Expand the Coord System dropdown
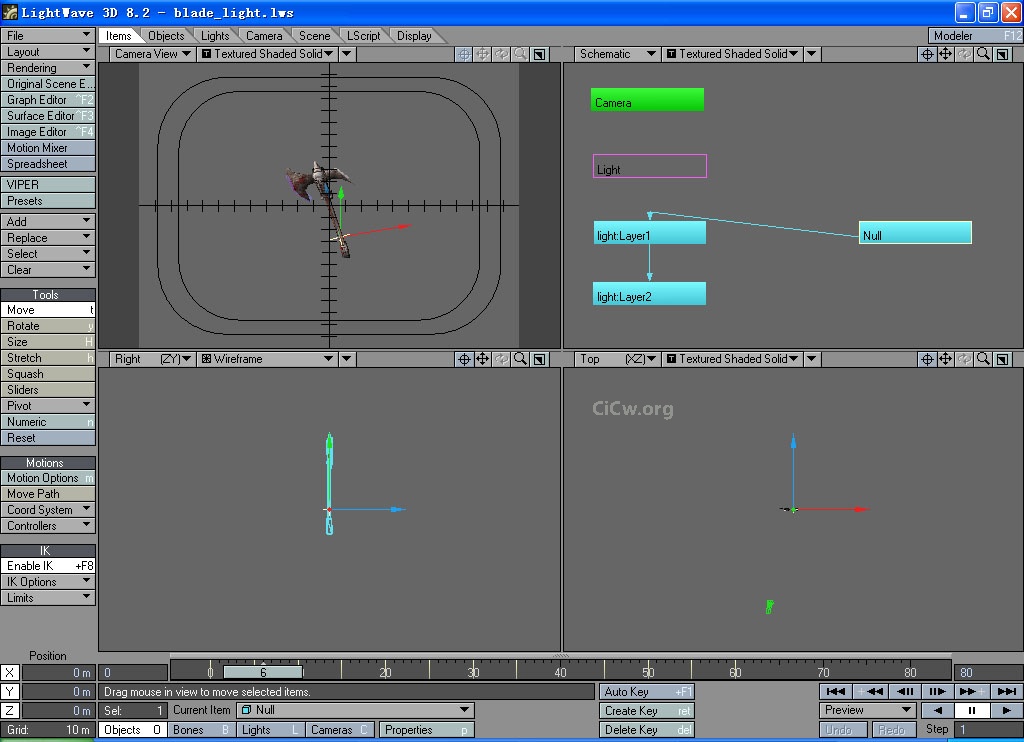The width and height of the screenshot is (1024, 742). point(48,510)
